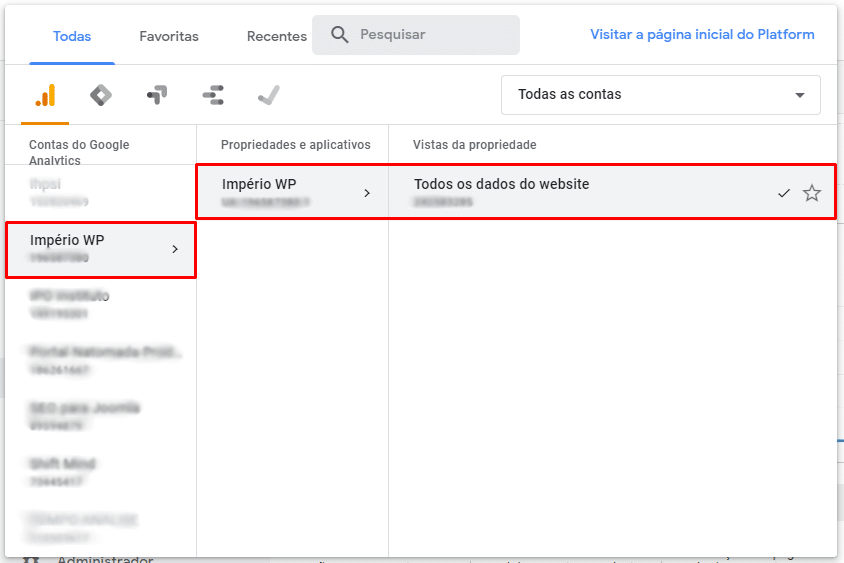
Task: Switch to the Tag Manager diamond icon
Action: pos(101,95)
